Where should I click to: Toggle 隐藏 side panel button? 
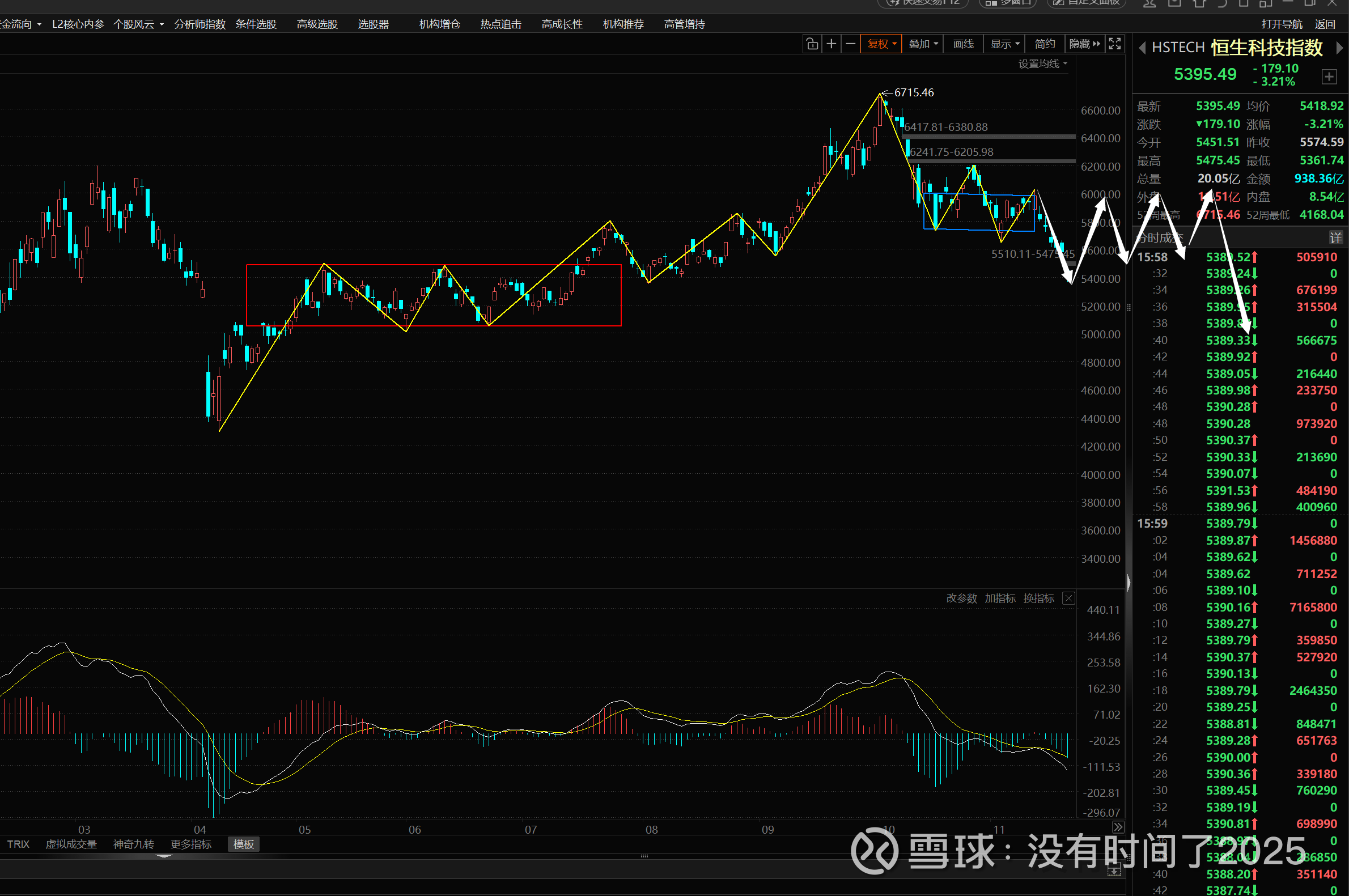pyautogui.click(x=1084, y=44)
